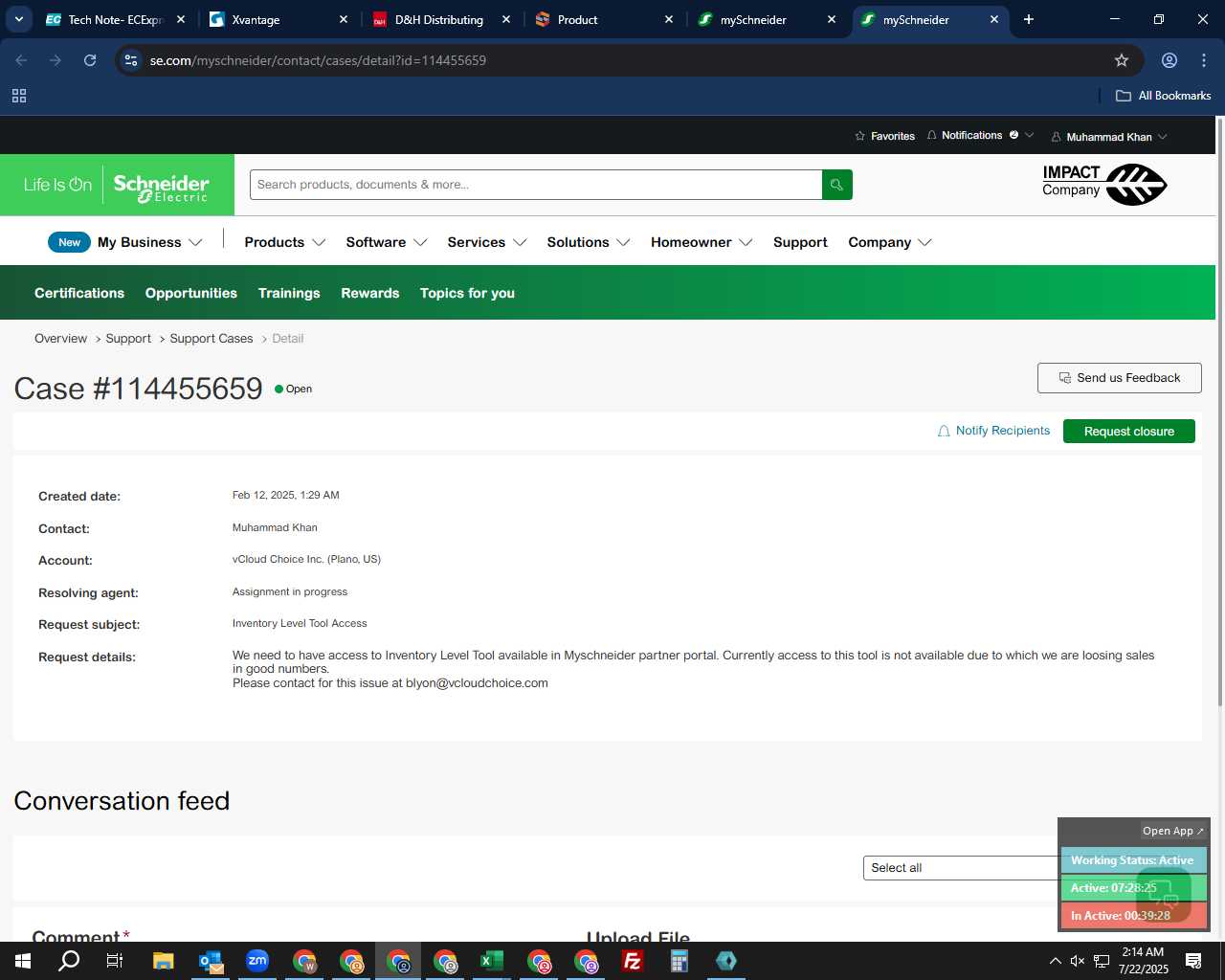The height and width of the screenshot is (980, 1225).
Task: Expand the Services menu
Action: (x=487, y=242)
